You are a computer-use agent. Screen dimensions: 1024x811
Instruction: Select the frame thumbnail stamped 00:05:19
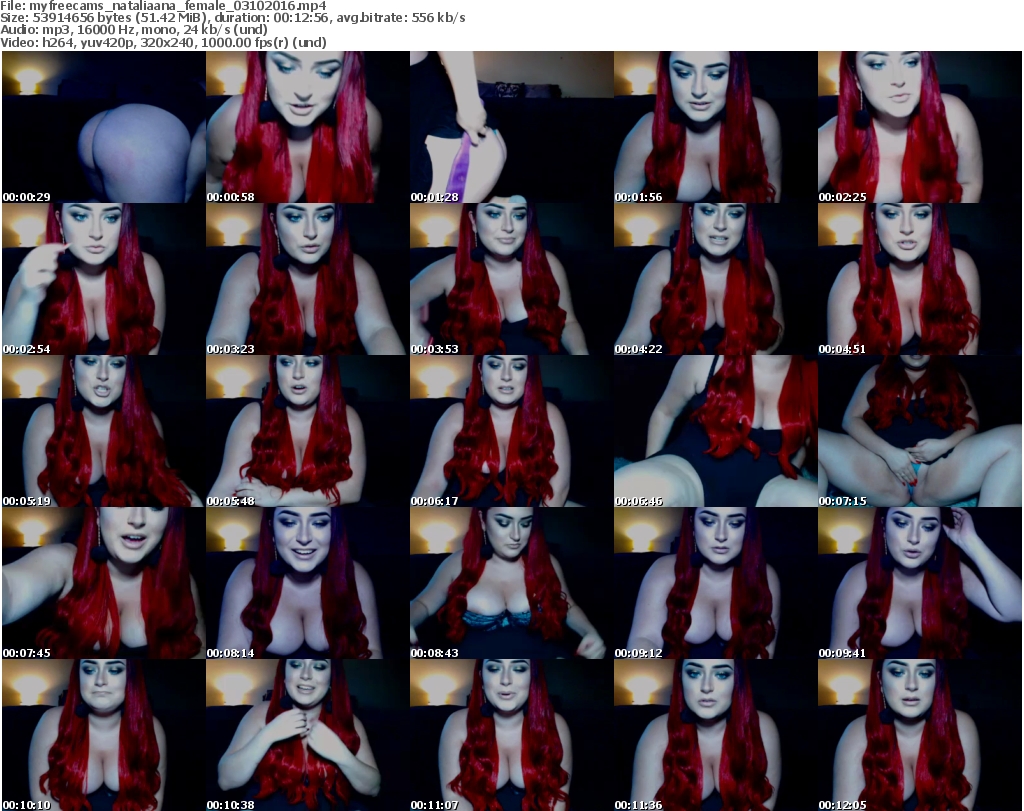104,431
